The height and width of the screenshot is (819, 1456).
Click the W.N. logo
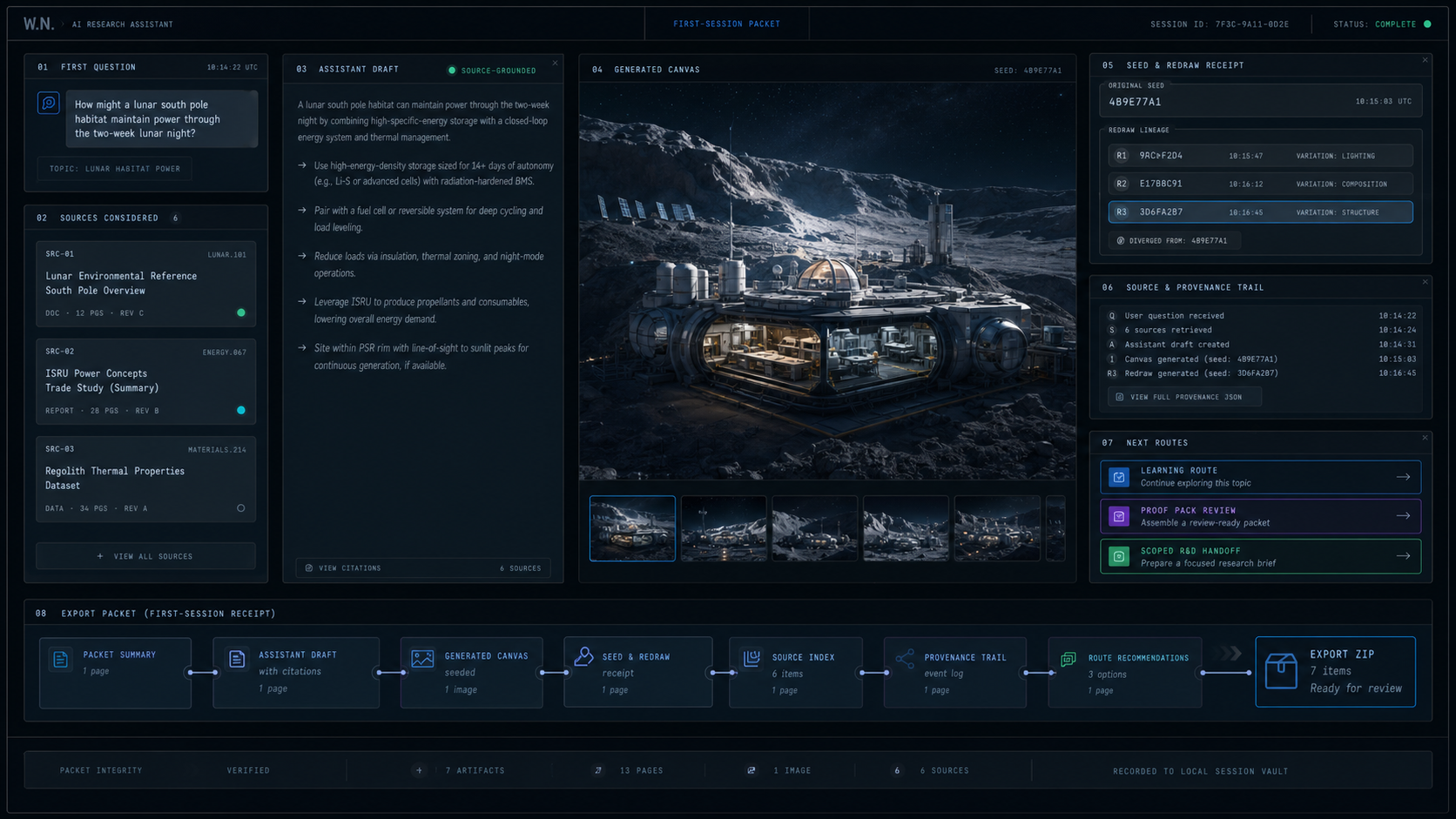[x=38, y=23]
